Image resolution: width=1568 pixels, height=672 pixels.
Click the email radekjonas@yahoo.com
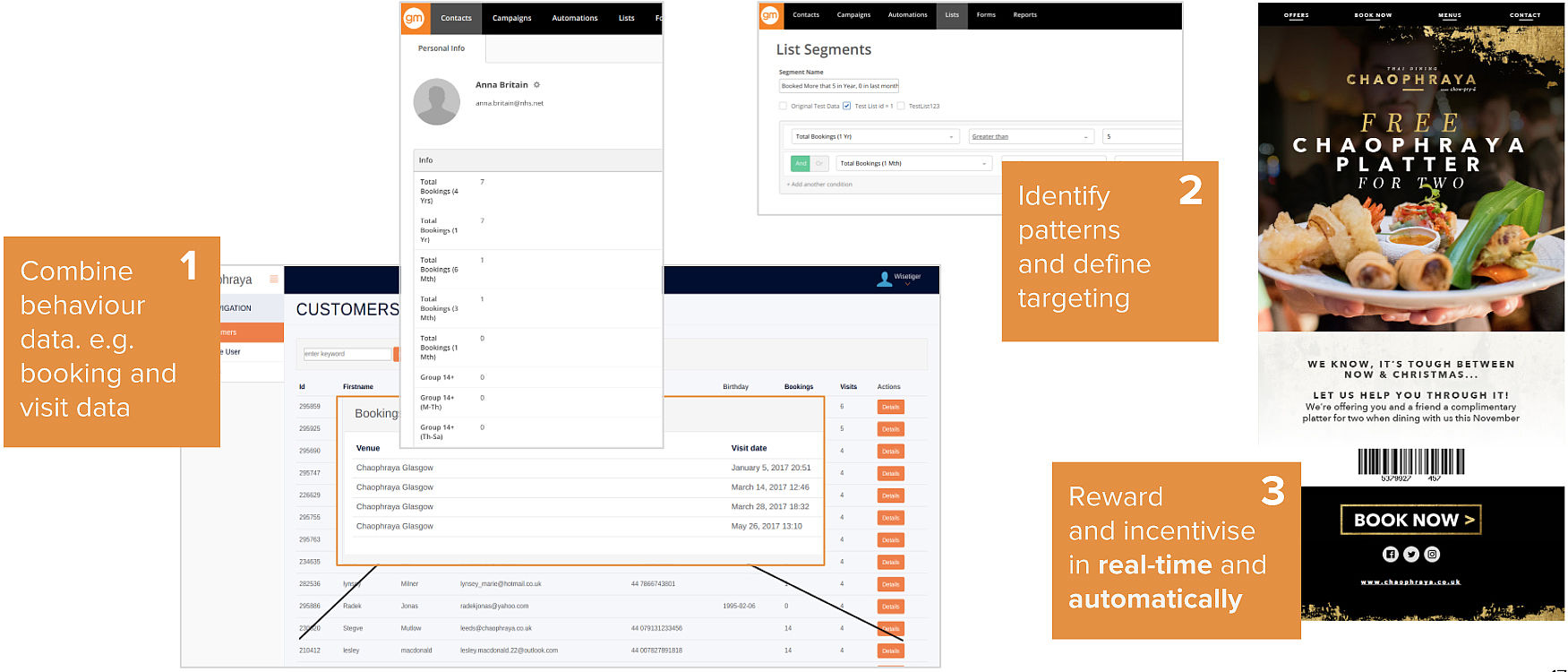494,607
